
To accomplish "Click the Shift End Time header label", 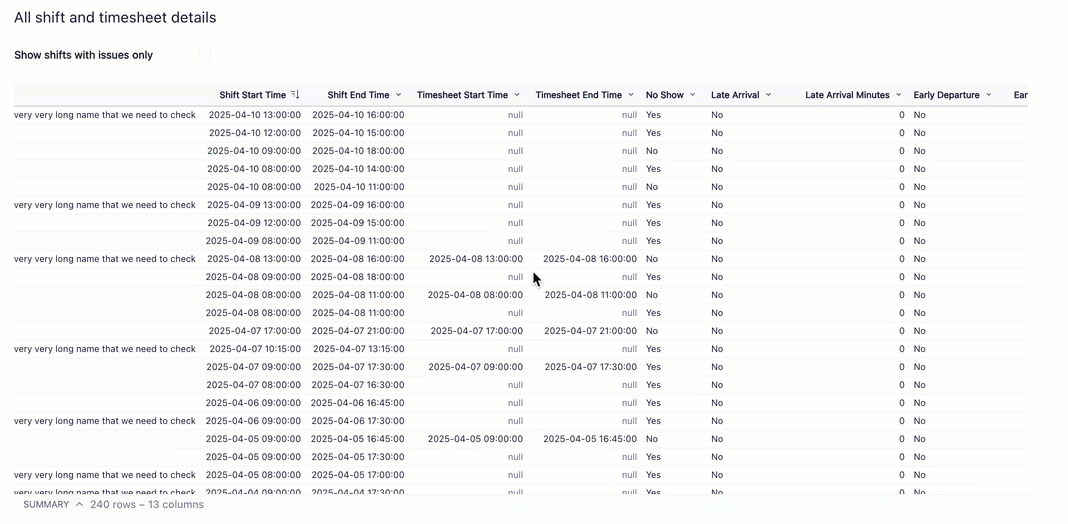I will pyautogui.click(x=358, y=95).
